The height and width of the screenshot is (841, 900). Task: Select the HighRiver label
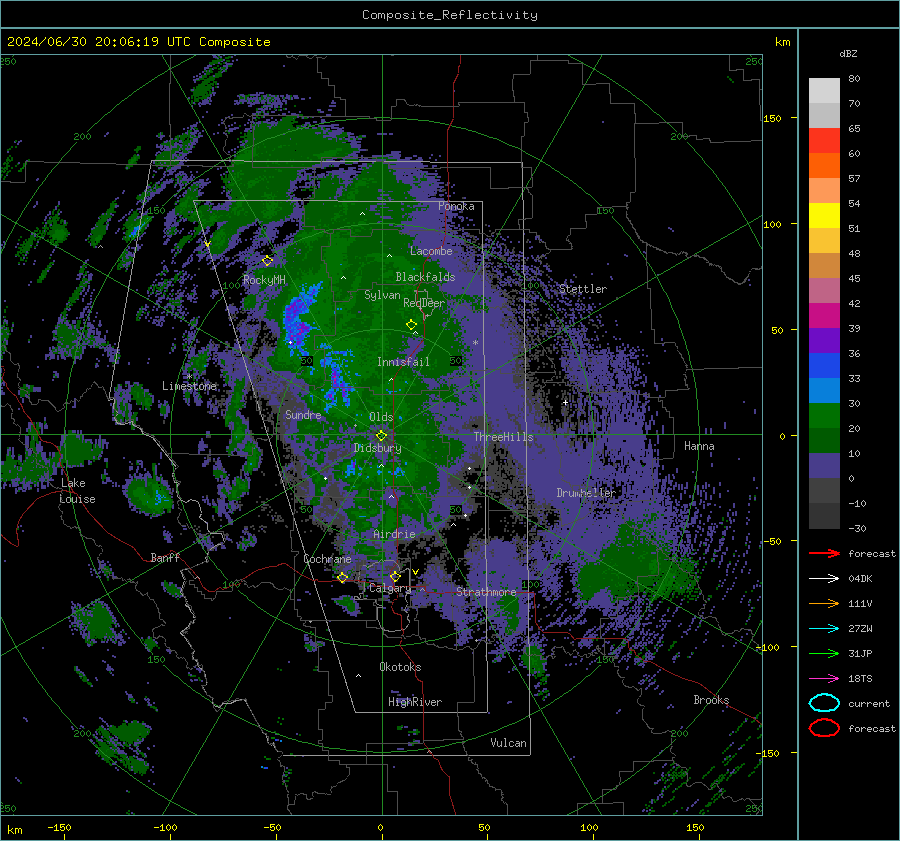point(415,702)
